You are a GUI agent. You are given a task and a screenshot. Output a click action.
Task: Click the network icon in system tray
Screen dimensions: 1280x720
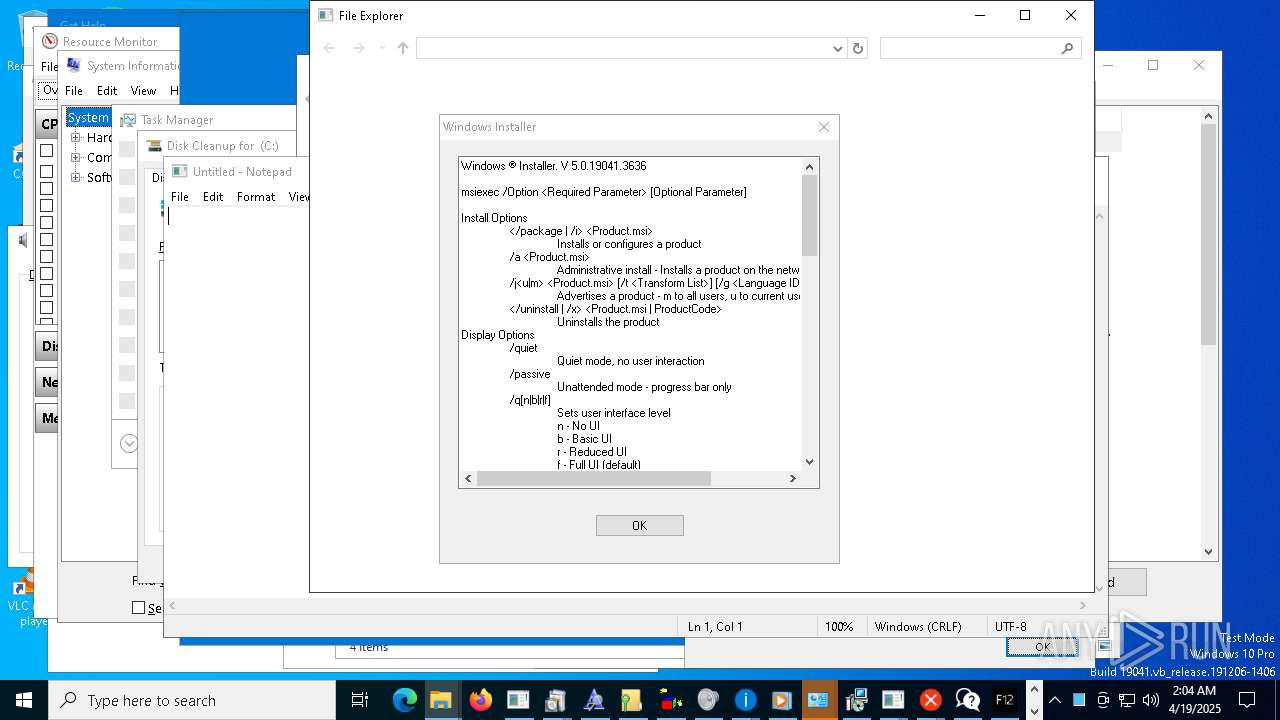click(1126, 700)
